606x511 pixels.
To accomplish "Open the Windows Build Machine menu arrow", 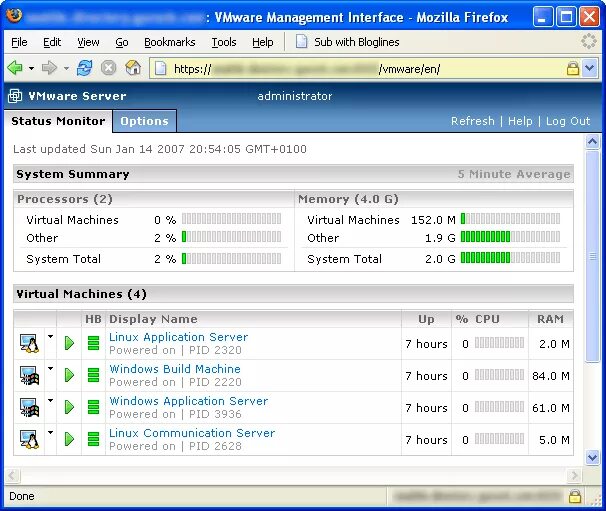I will pos(51,369).
